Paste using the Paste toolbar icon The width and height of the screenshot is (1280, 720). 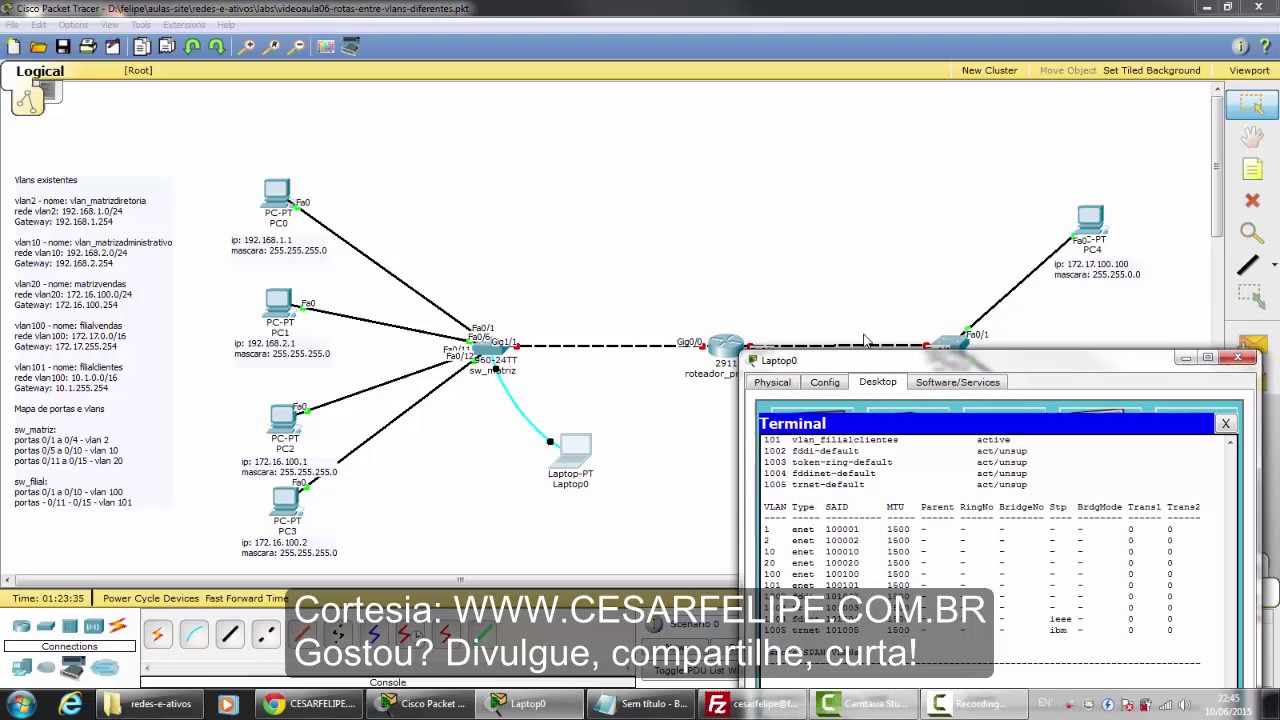(x=167, y=46)
